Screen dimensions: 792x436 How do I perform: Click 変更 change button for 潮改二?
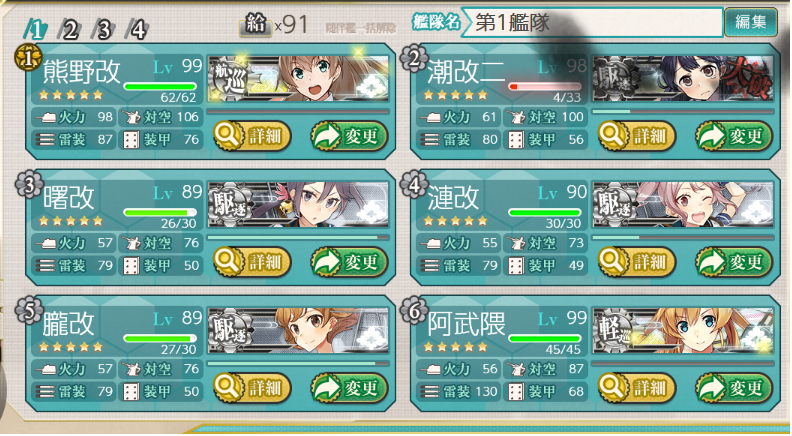734,136
